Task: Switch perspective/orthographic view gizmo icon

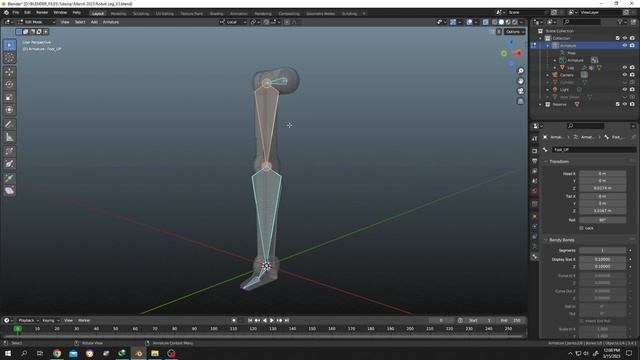Action: [x=520, y=101]
